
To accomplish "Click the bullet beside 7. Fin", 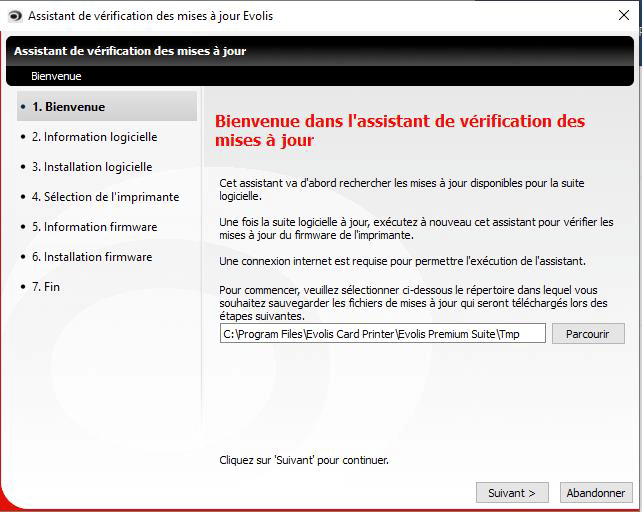I will pos(23,287).
